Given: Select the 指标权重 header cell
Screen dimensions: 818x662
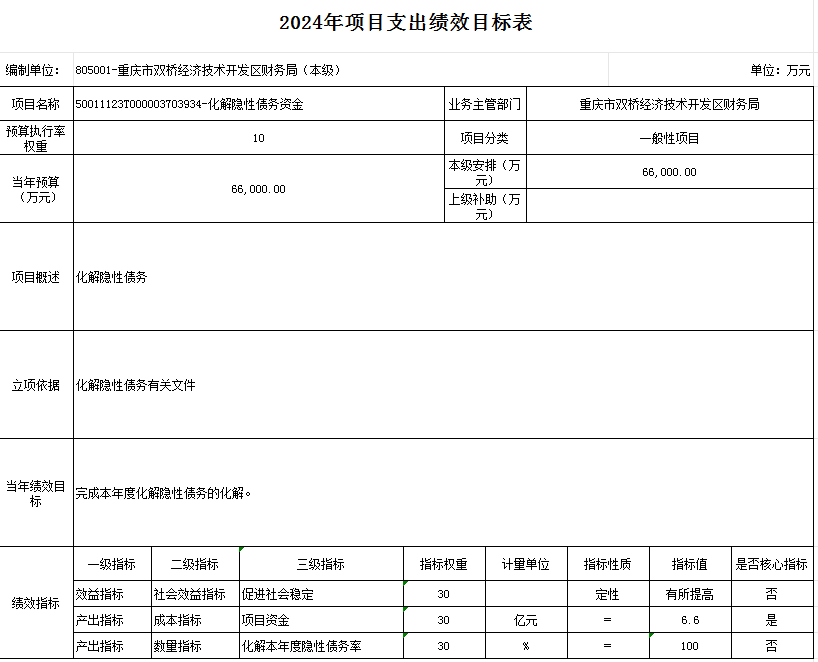Looking at the screenshot, I should click(x=444, y=564).
